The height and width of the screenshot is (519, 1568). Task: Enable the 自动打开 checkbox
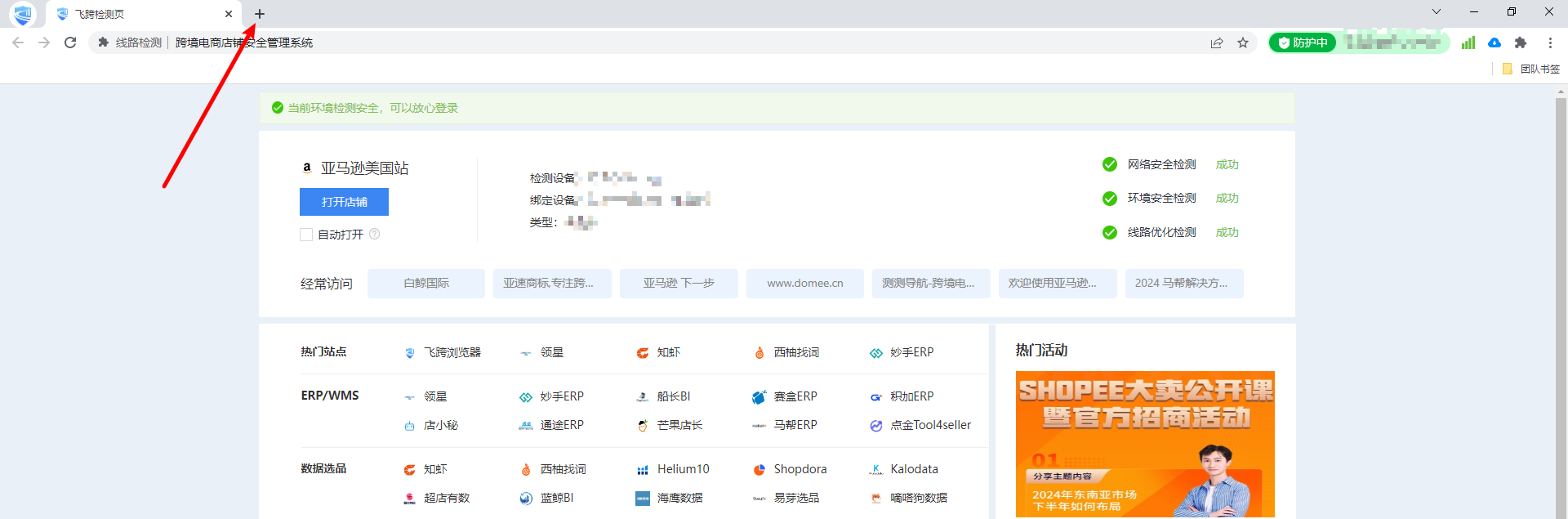click(x=306, y=235)
